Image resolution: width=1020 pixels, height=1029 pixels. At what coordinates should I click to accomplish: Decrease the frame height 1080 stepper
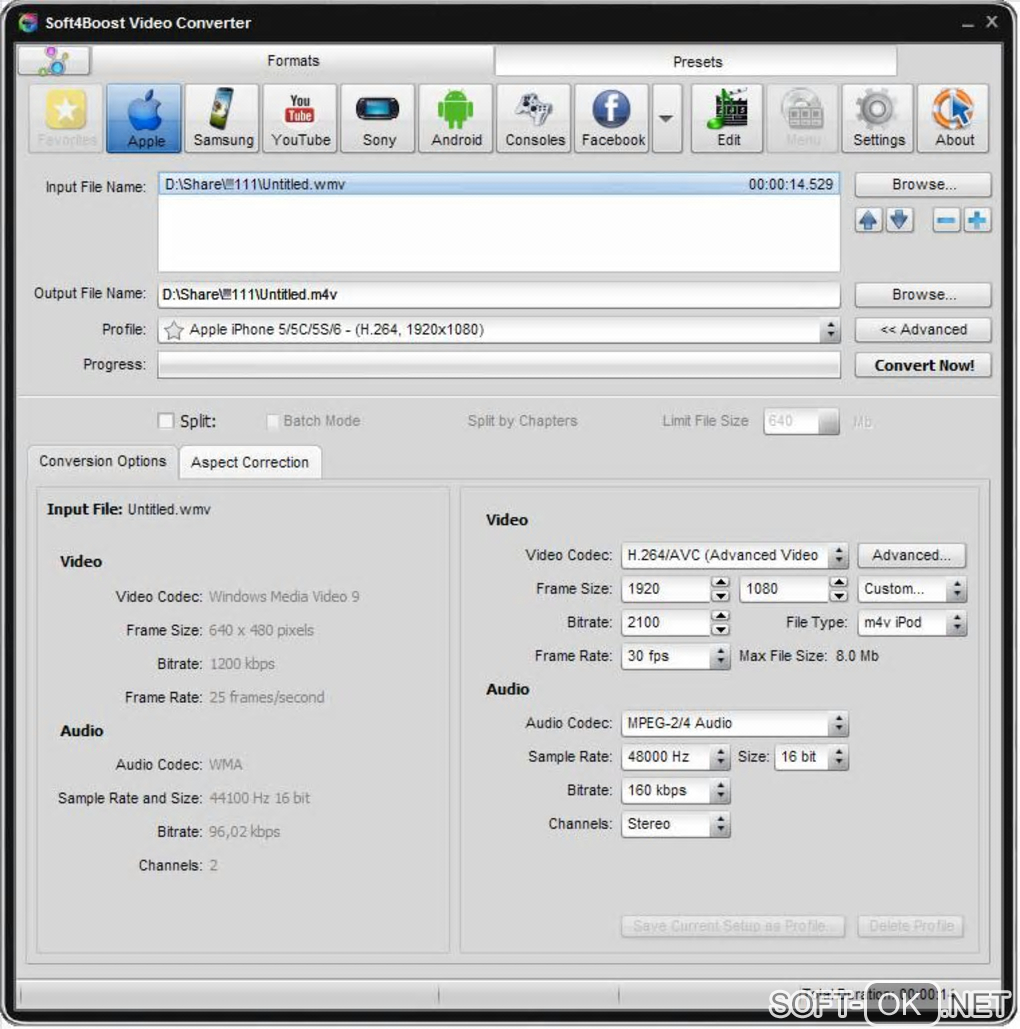pyautogui.click(x=838, y=596)
